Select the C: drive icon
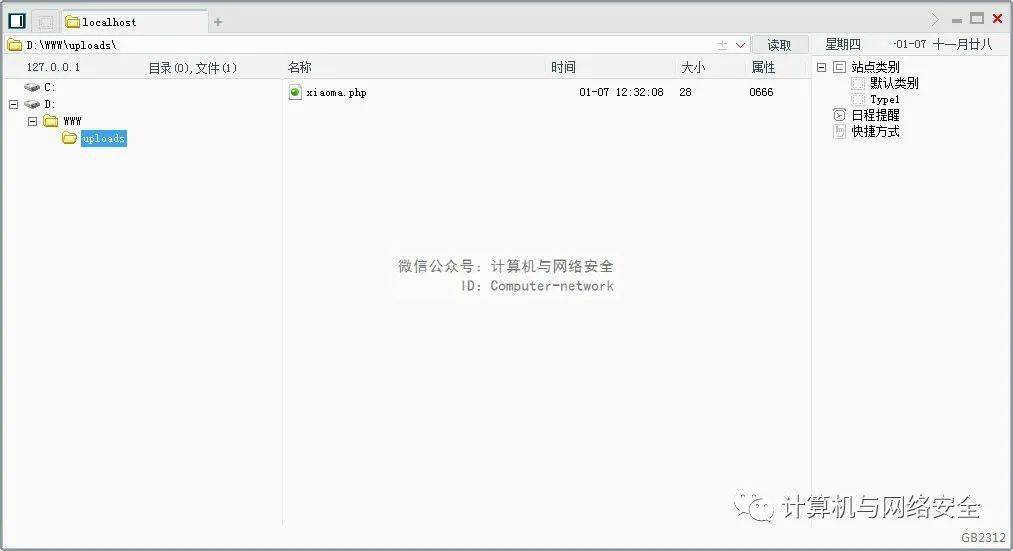This screenshot has height=551, width=1013. coord(32,87)
